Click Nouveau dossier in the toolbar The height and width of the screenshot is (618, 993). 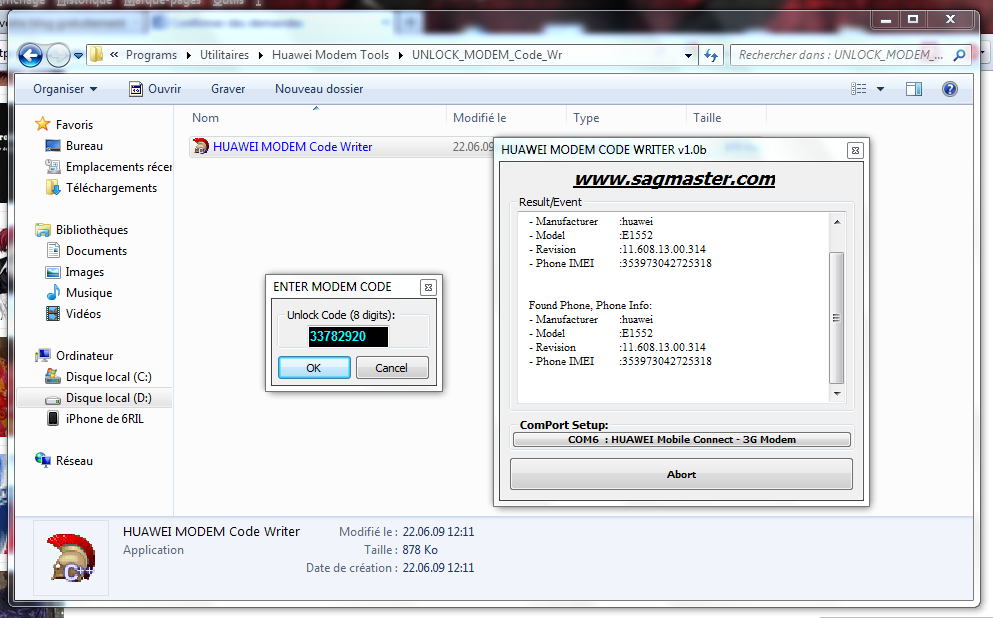click(x=319, y=89)
